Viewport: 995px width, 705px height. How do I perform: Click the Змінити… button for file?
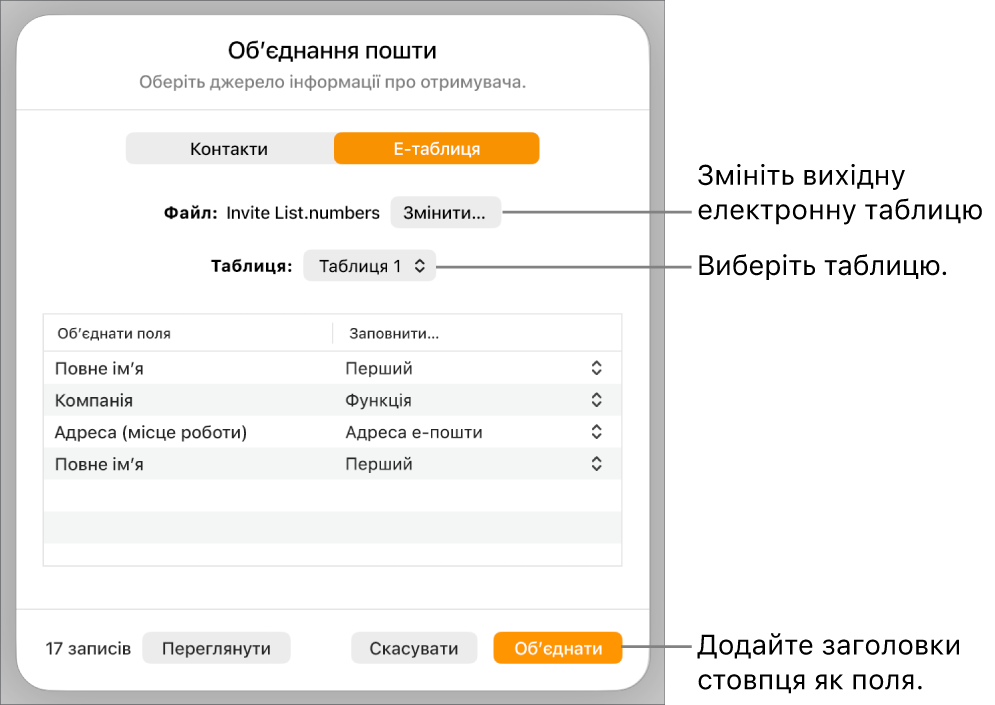[x=445, y=213]
